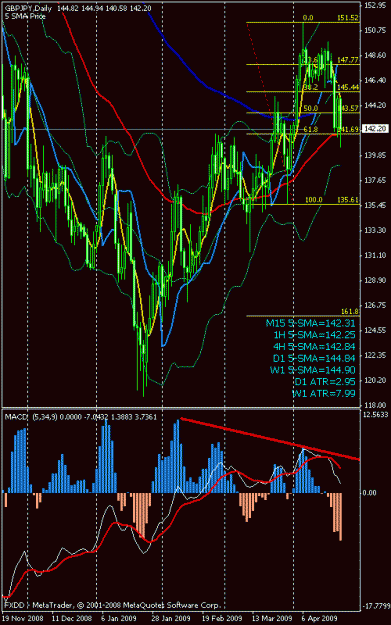Screen dimensions: 391x625
Task: Select price scale value 146.40
Action: click(375, 80)
